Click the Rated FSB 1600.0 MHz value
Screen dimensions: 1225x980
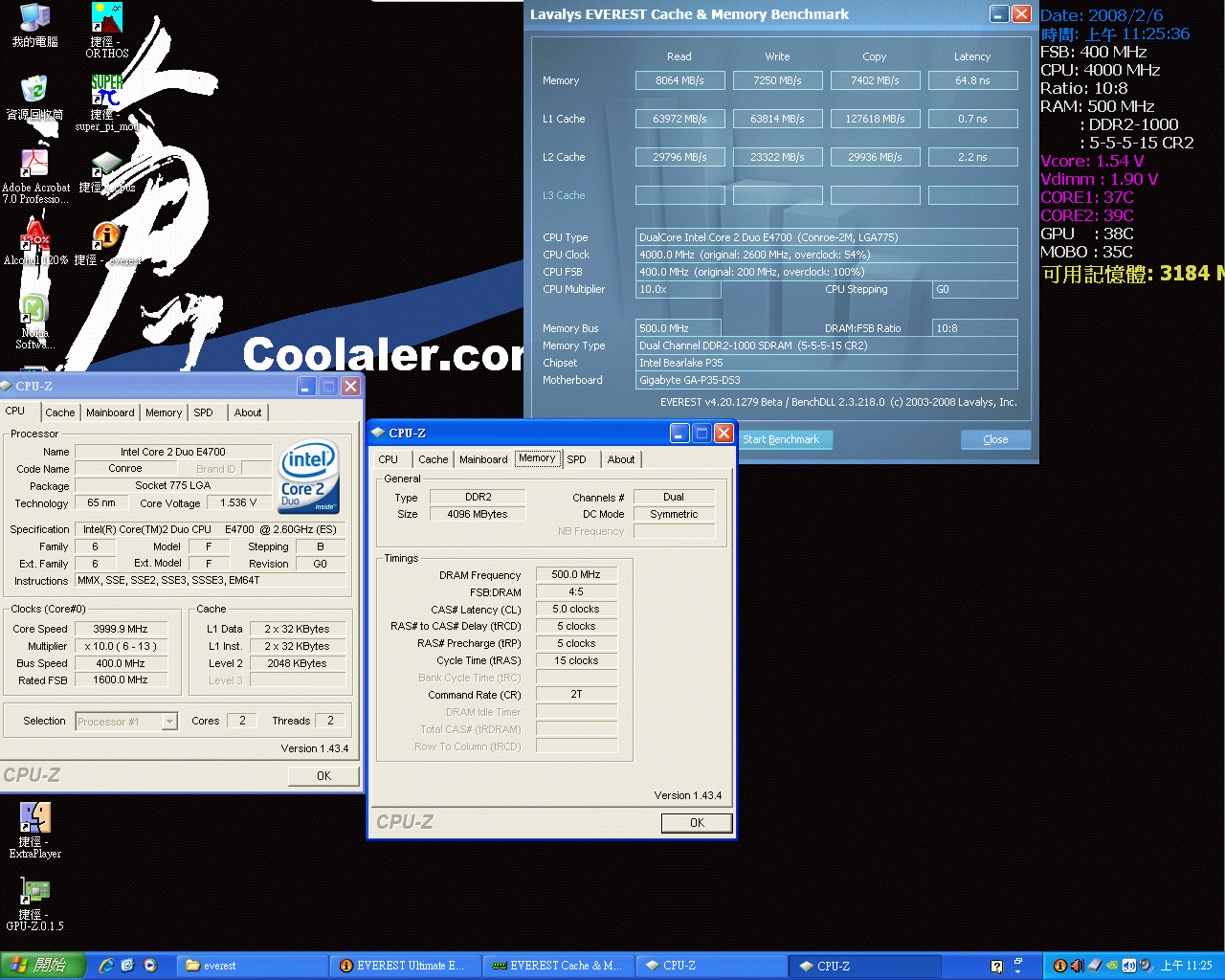coord(121,679)
